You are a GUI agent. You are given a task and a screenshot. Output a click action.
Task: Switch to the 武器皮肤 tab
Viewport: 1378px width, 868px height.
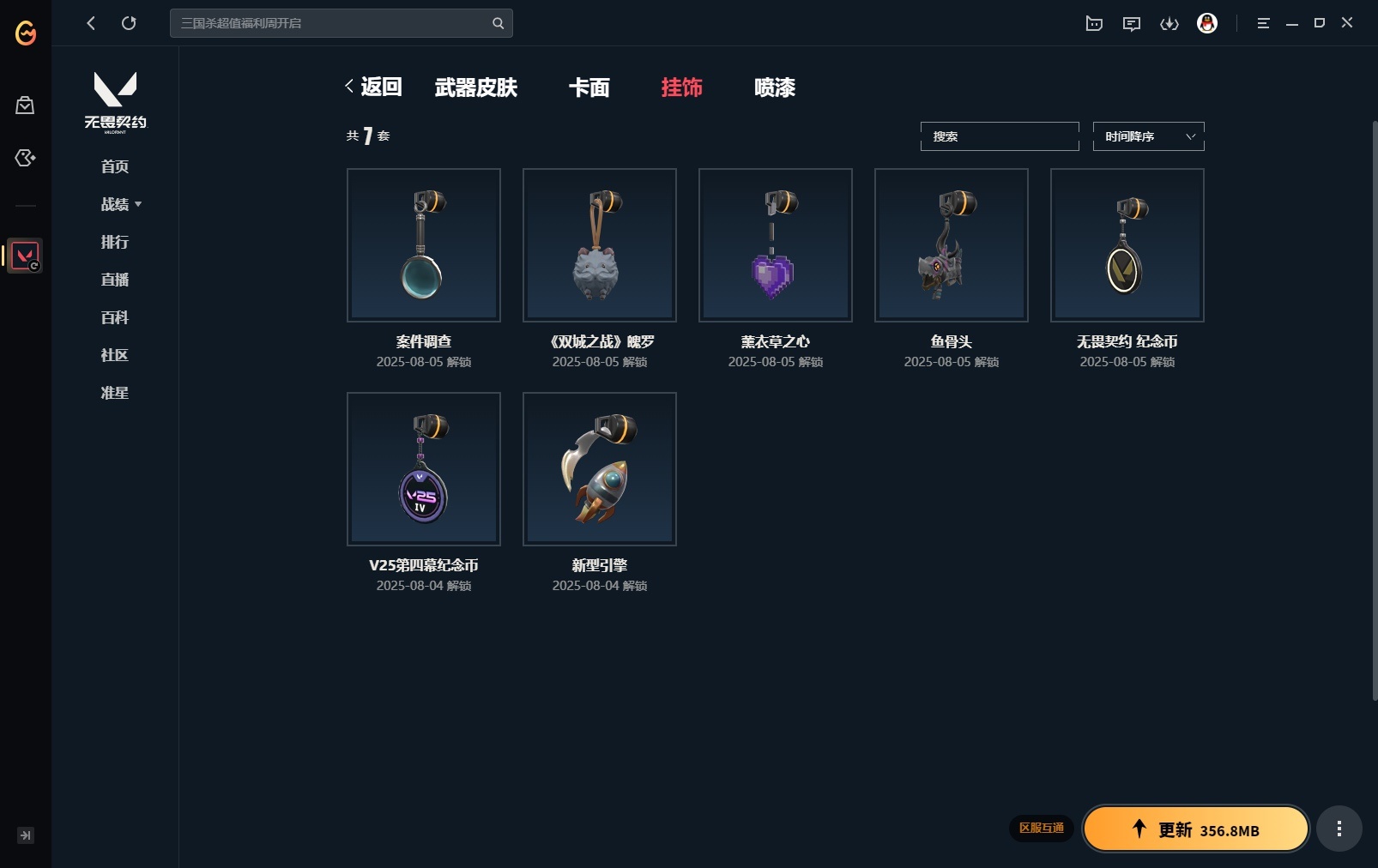[x=476, y=87]
